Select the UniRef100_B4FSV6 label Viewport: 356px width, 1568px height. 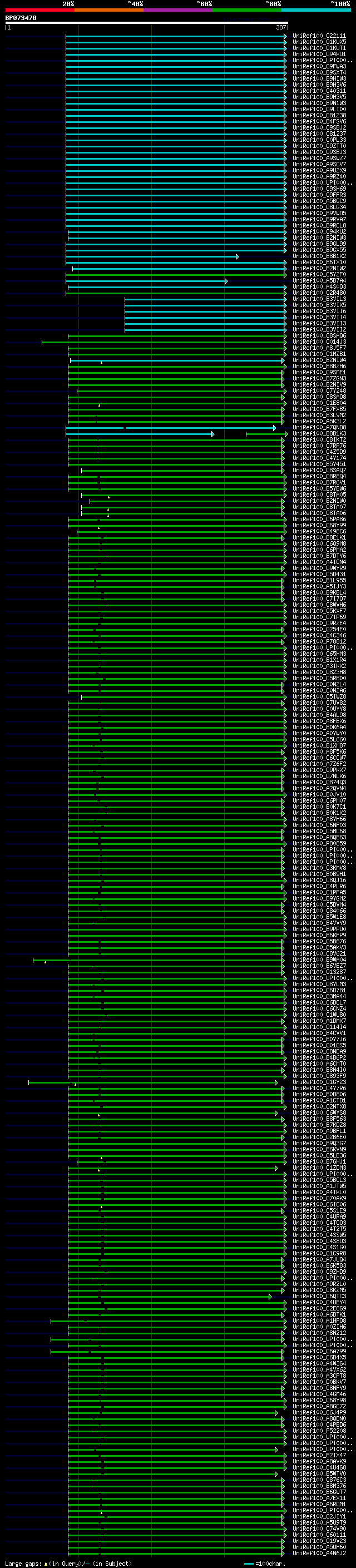pyautogui.click(x=319, y=122)
